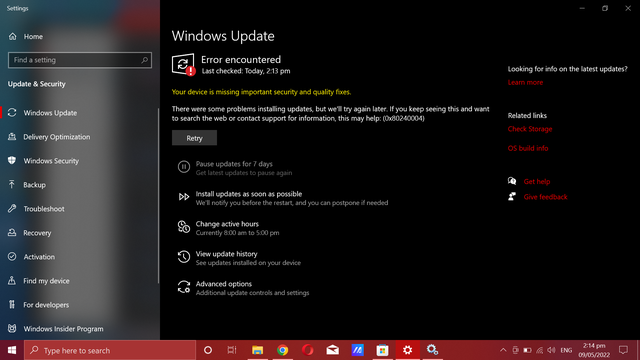Click the Backup arrow icon
640x360 pixels.
12,184
